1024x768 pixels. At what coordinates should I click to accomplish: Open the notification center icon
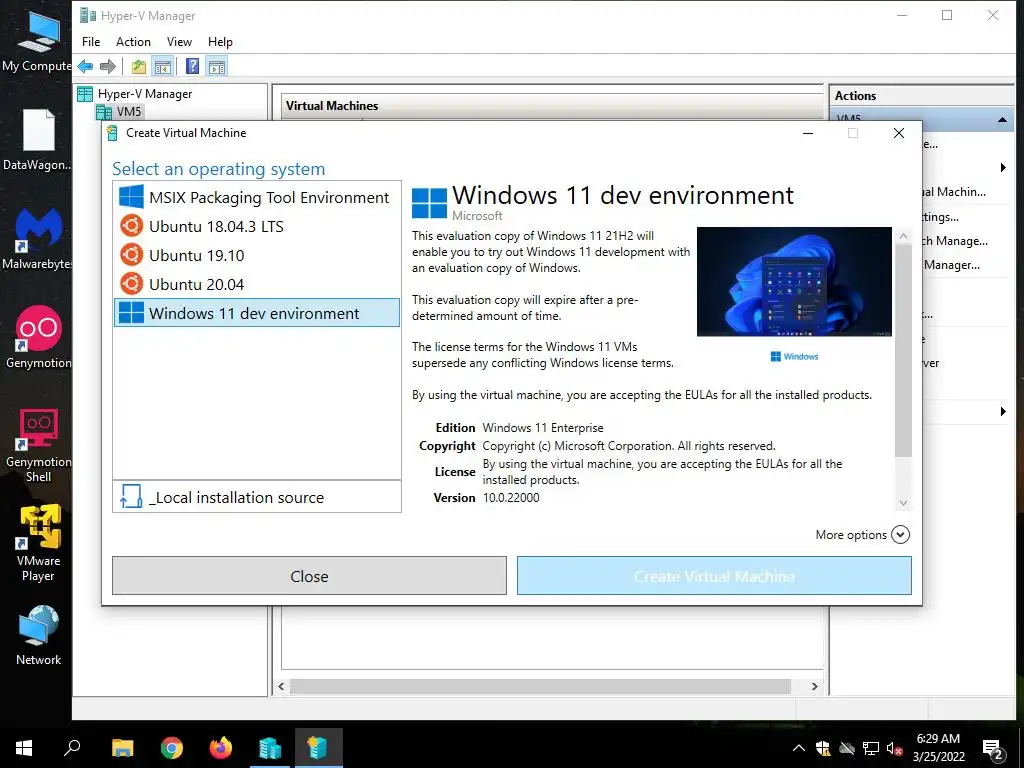pos(993,750)
